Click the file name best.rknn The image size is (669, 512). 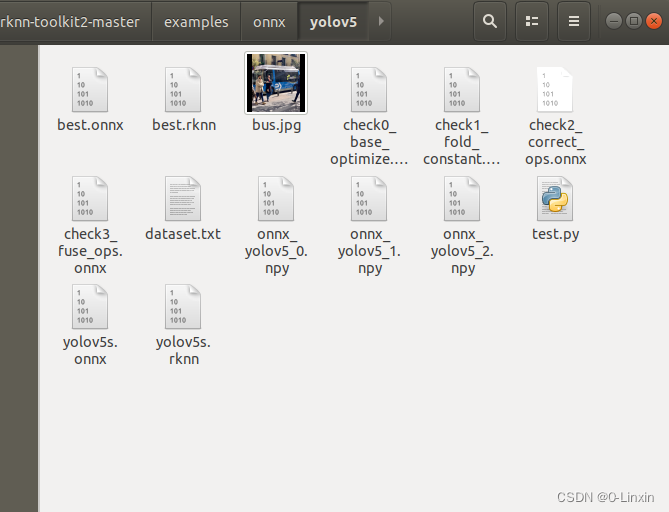tap(184, 125)
